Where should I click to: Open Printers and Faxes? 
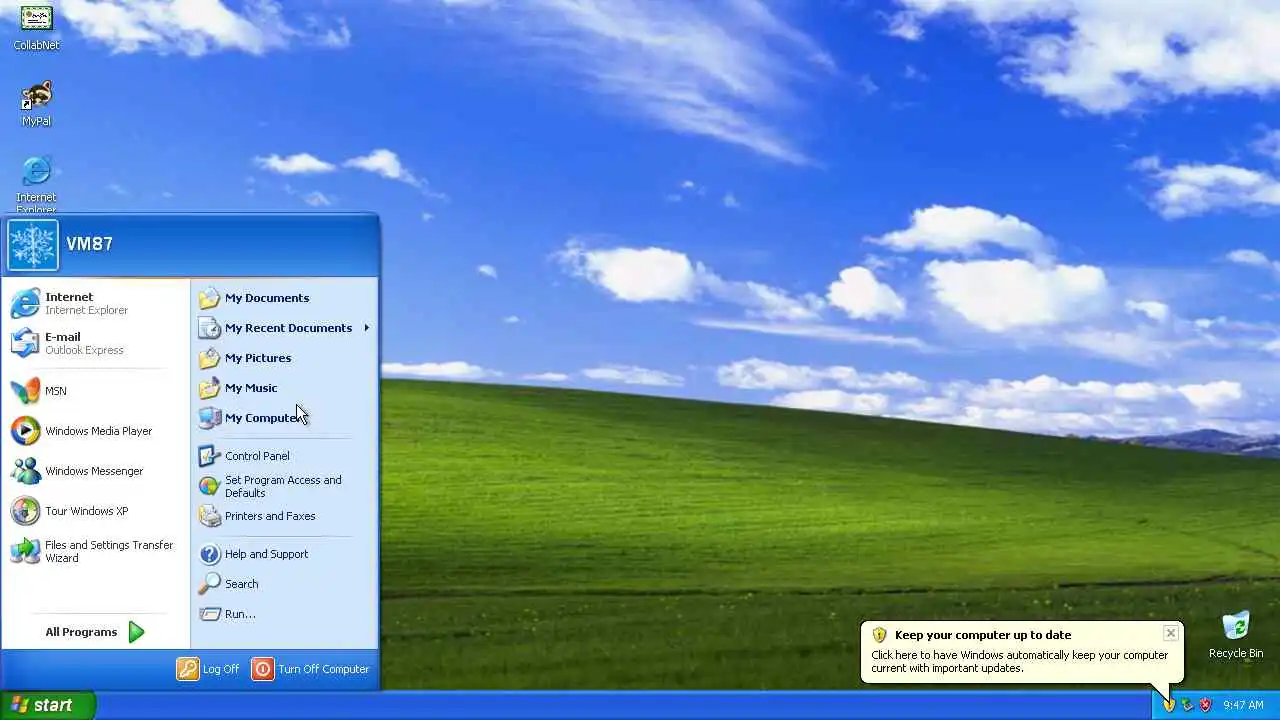pos(284,516)
